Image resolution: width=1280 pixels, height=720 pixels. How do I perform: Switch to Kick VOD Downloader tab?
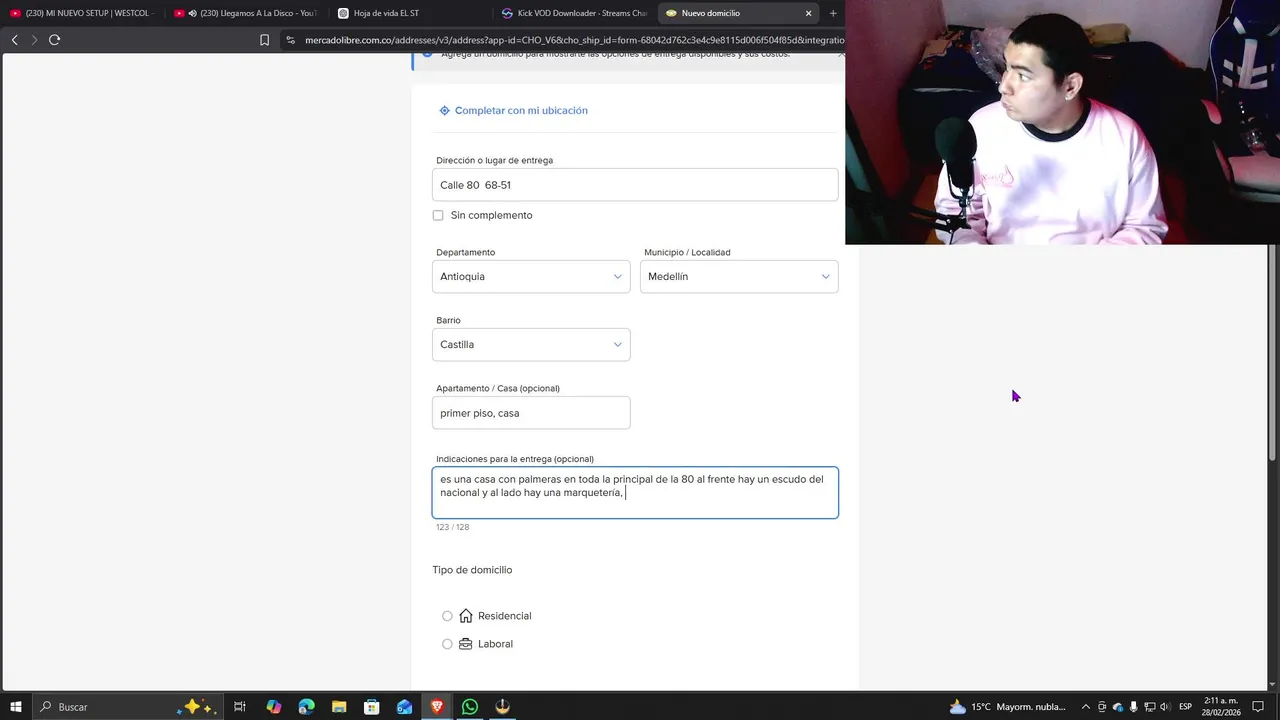coord(574,13)
